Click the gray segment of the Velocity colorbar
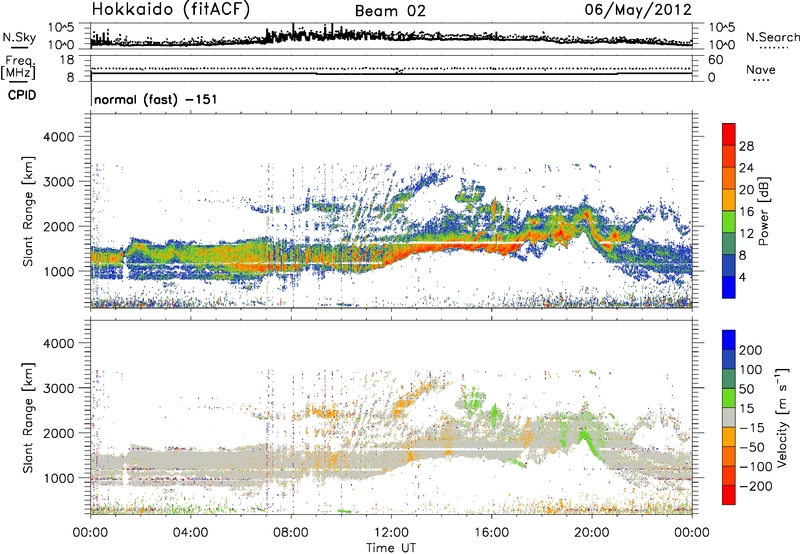The image size is (800, 554). 729,417
